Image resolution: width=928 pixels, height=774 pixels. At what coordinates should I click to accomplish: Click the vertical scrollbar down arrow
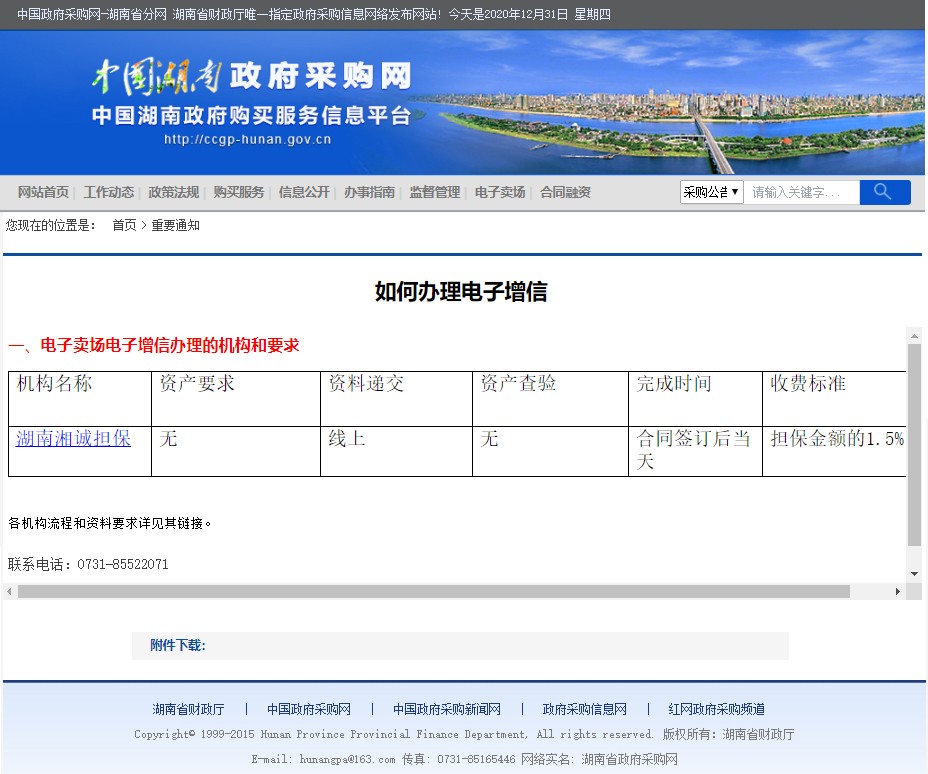pos(914,573)
